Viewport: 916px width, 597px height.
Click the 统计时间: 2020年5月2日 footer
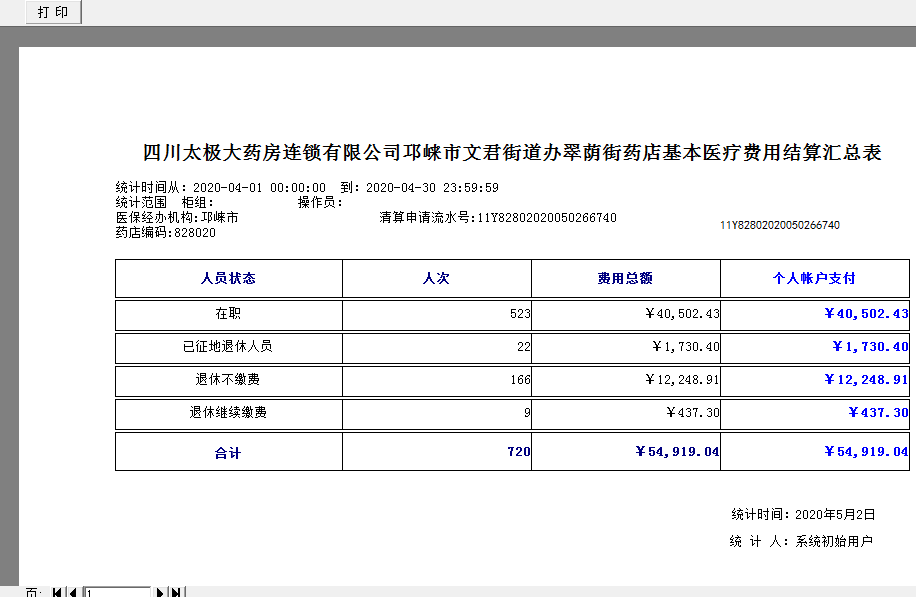pyautogui.click(x=803, y=514)
